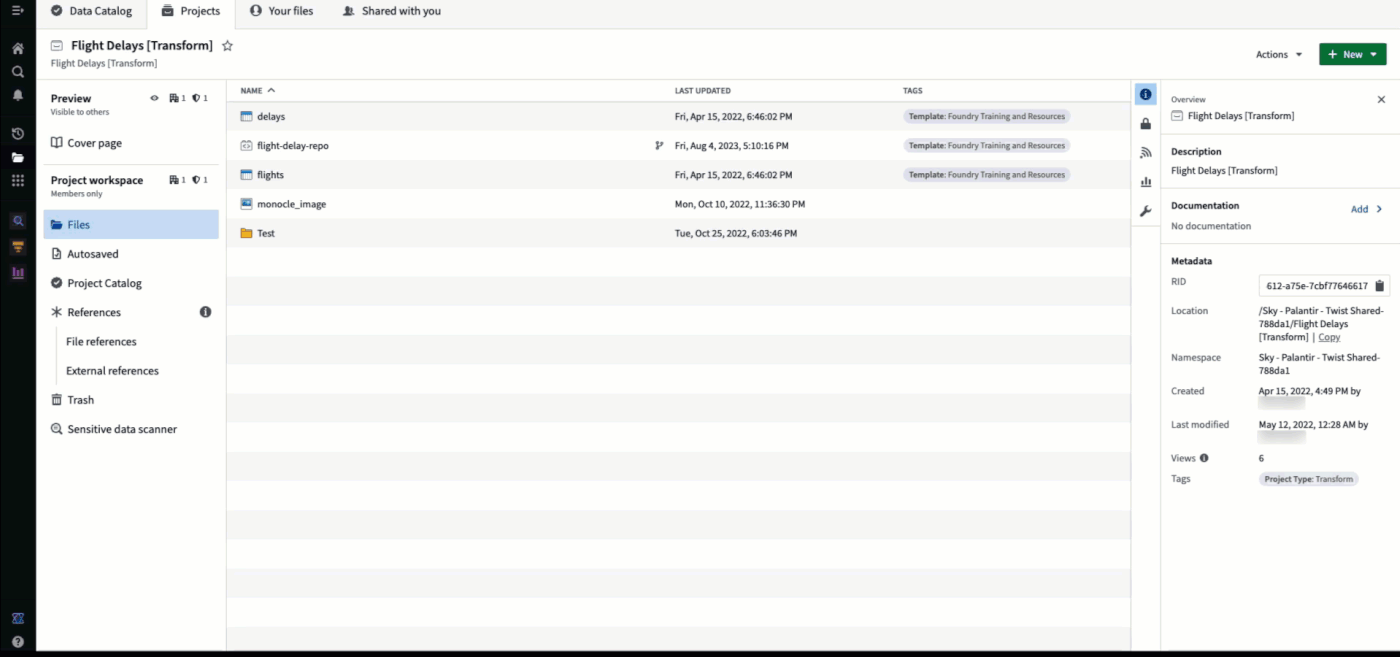Viewport: 1400px width, 657px height.
Task: Go to the Your files tab
Action: point(281,12)
